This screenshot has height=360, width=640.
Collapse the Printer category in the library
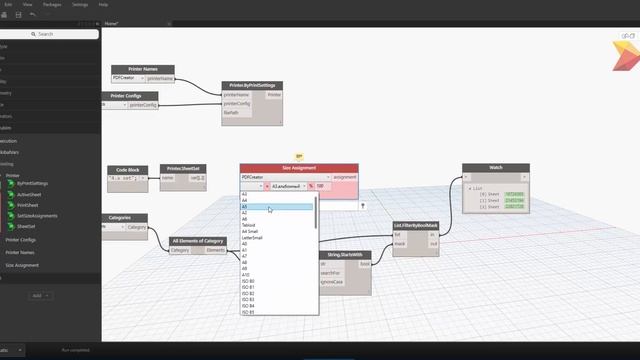click(x=12, y=176)
